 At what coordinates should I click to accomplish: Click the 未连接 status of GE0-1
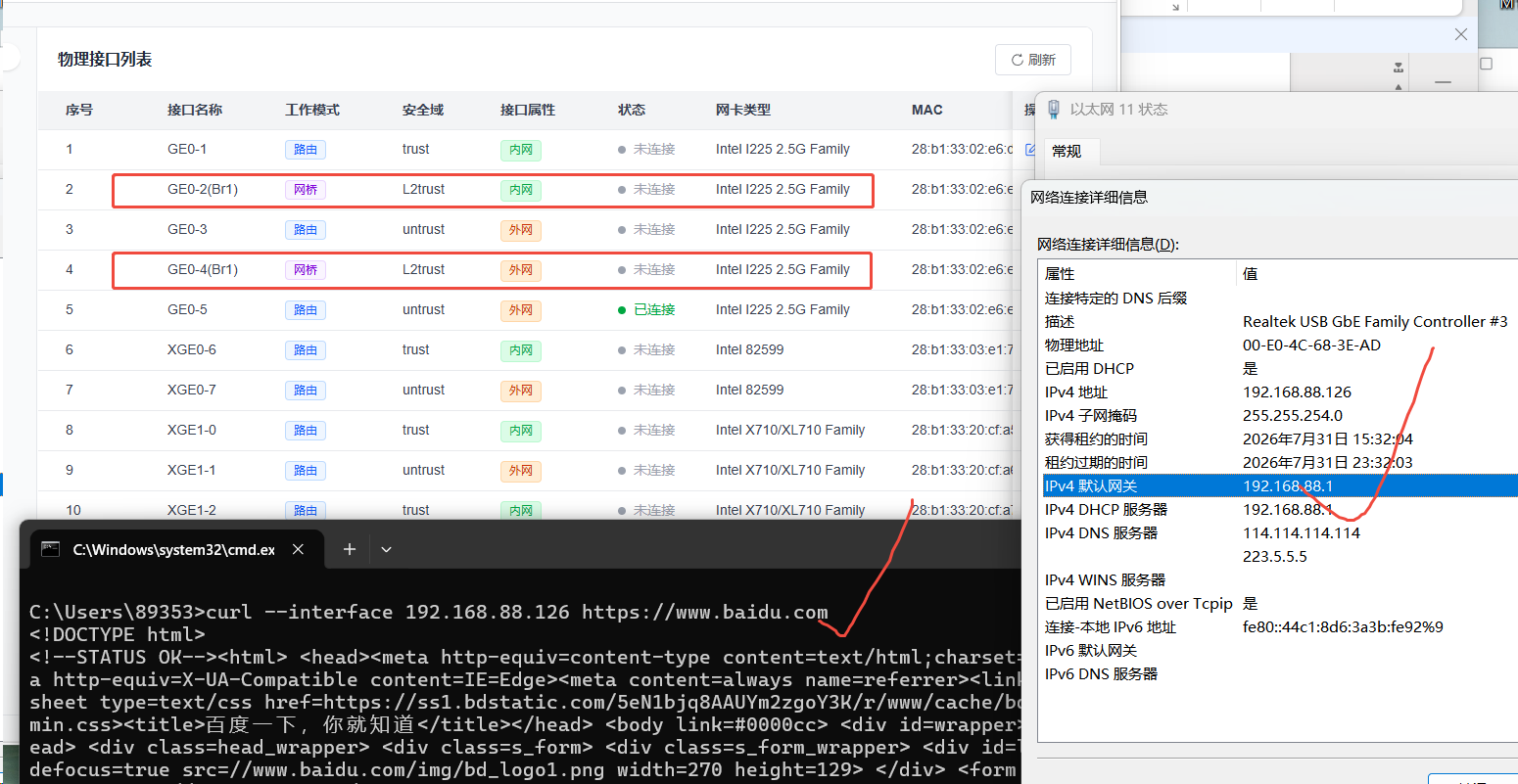tap(646, 149)
